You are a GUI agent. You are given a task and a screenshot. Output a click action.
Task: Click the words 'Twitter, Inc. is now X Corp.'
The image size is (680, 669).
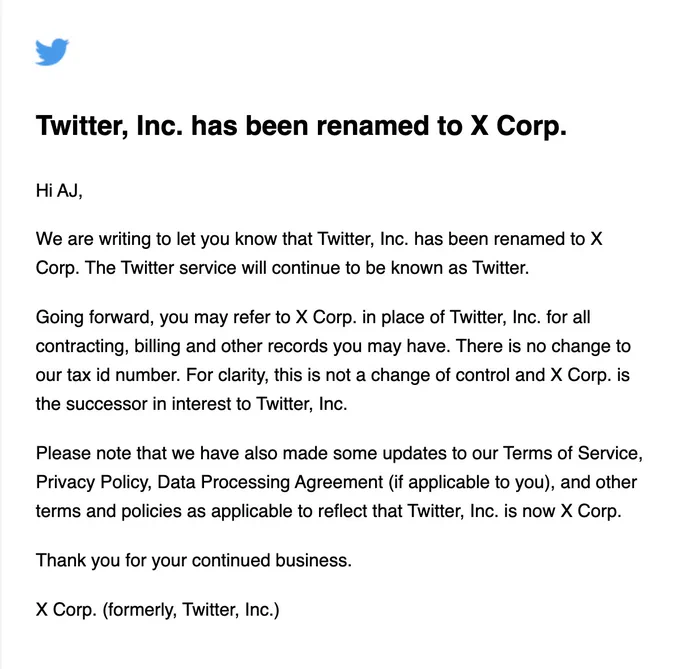[514, 511]
